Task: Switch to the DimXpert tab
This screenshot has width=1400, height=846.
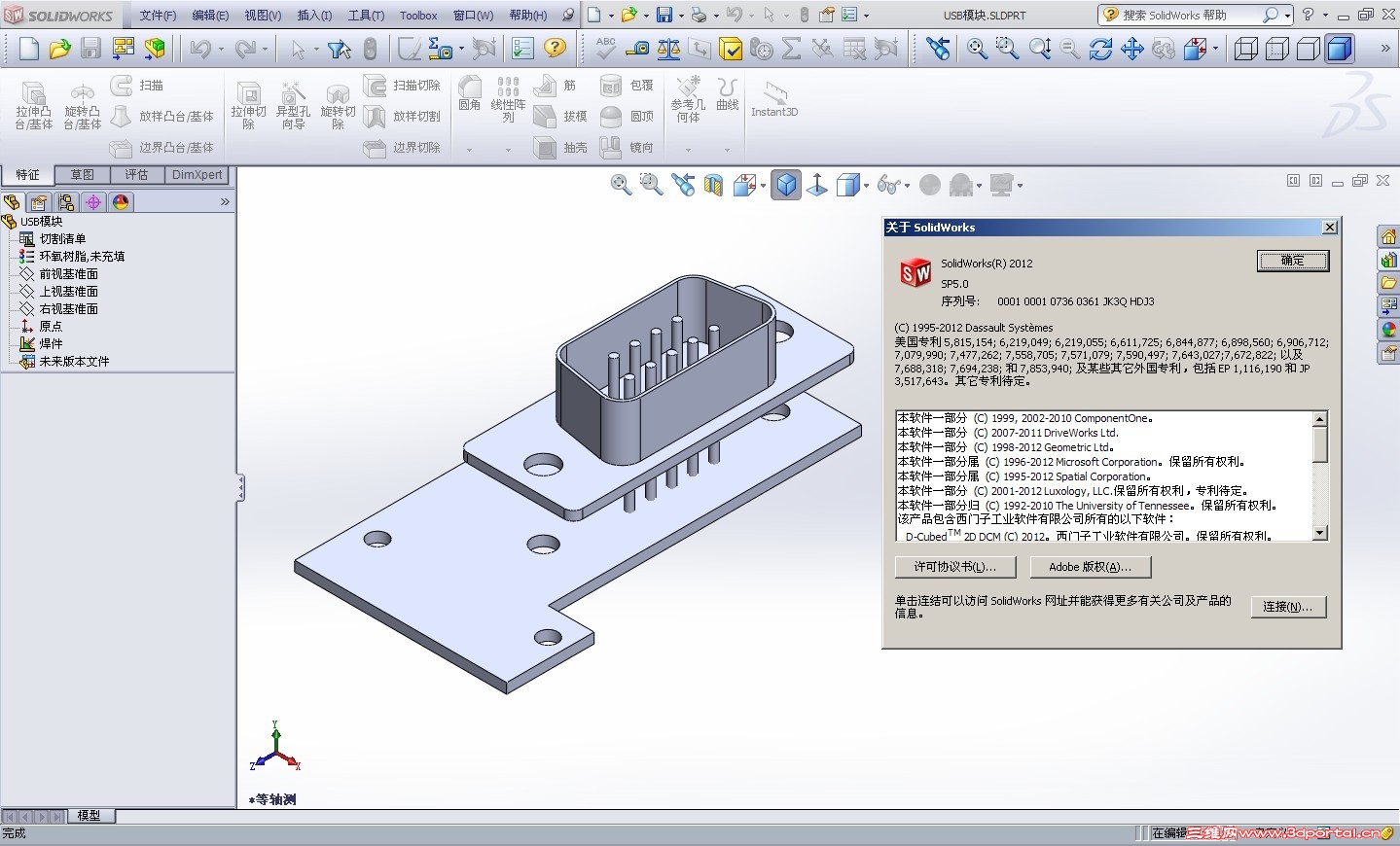Action: [197, 175]
